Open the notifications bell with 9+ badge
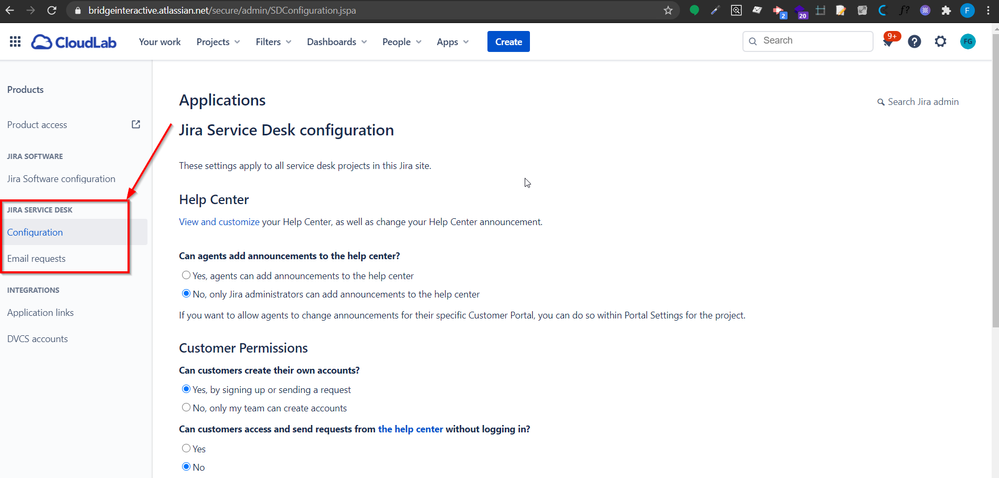 [x=889, y=40]
